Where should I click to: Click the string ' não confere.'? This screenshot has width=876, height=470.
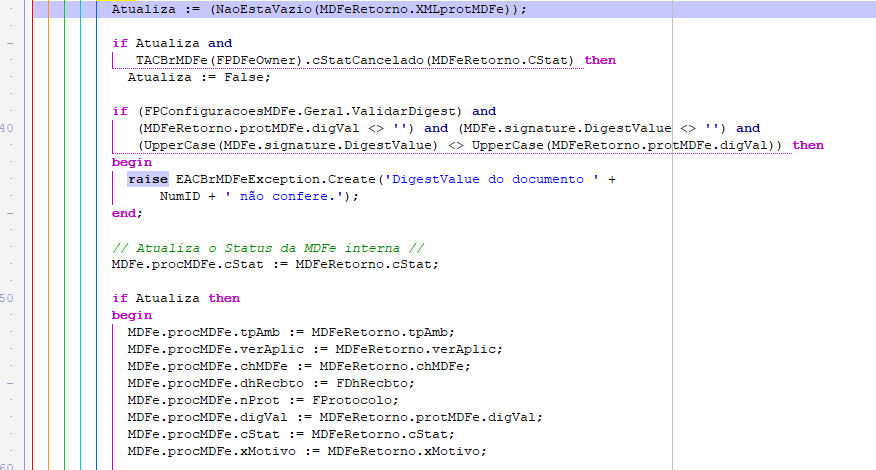(x=284, y=196)
